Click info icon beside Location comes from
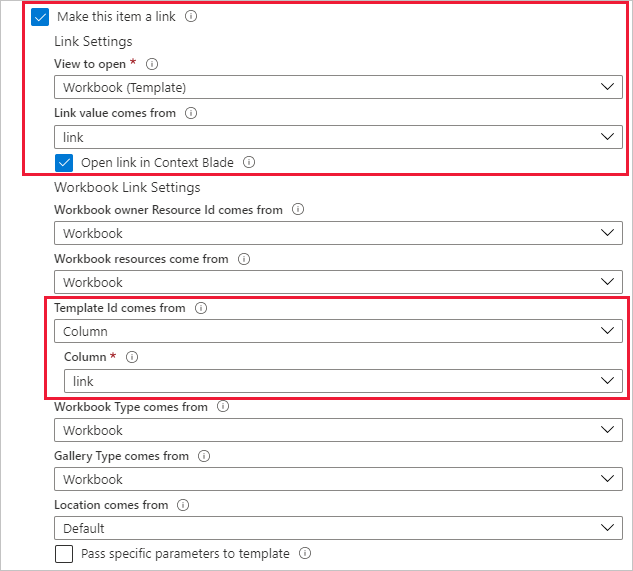The height and width of the screenshot is (571, 633). pyautogui.click(x=183, y=505)
